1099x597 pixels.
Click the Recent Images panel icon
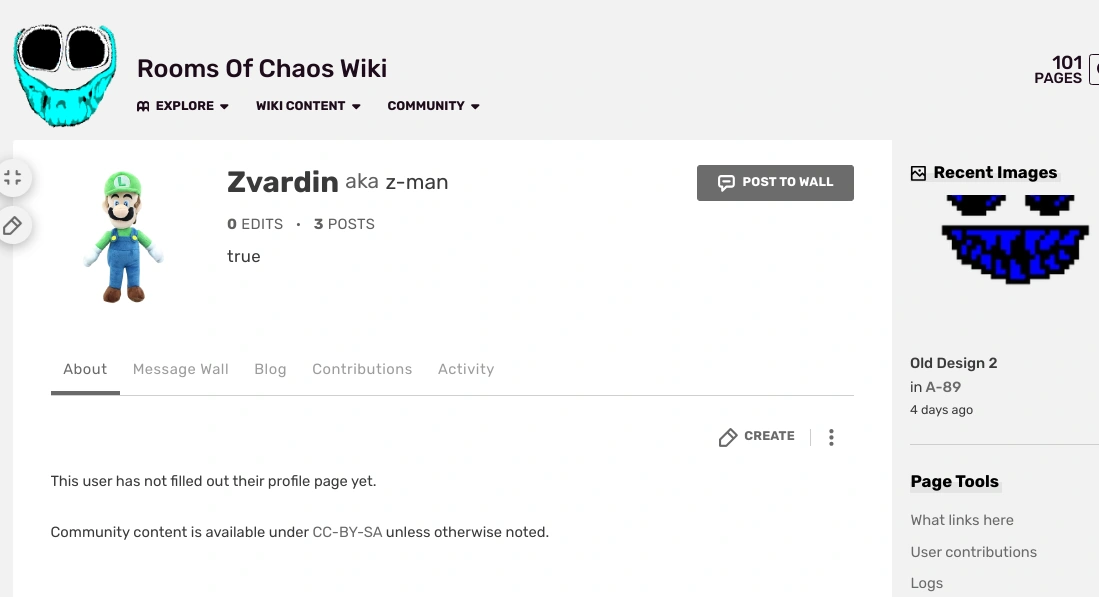pyautogui.click(x=917, y=172)
